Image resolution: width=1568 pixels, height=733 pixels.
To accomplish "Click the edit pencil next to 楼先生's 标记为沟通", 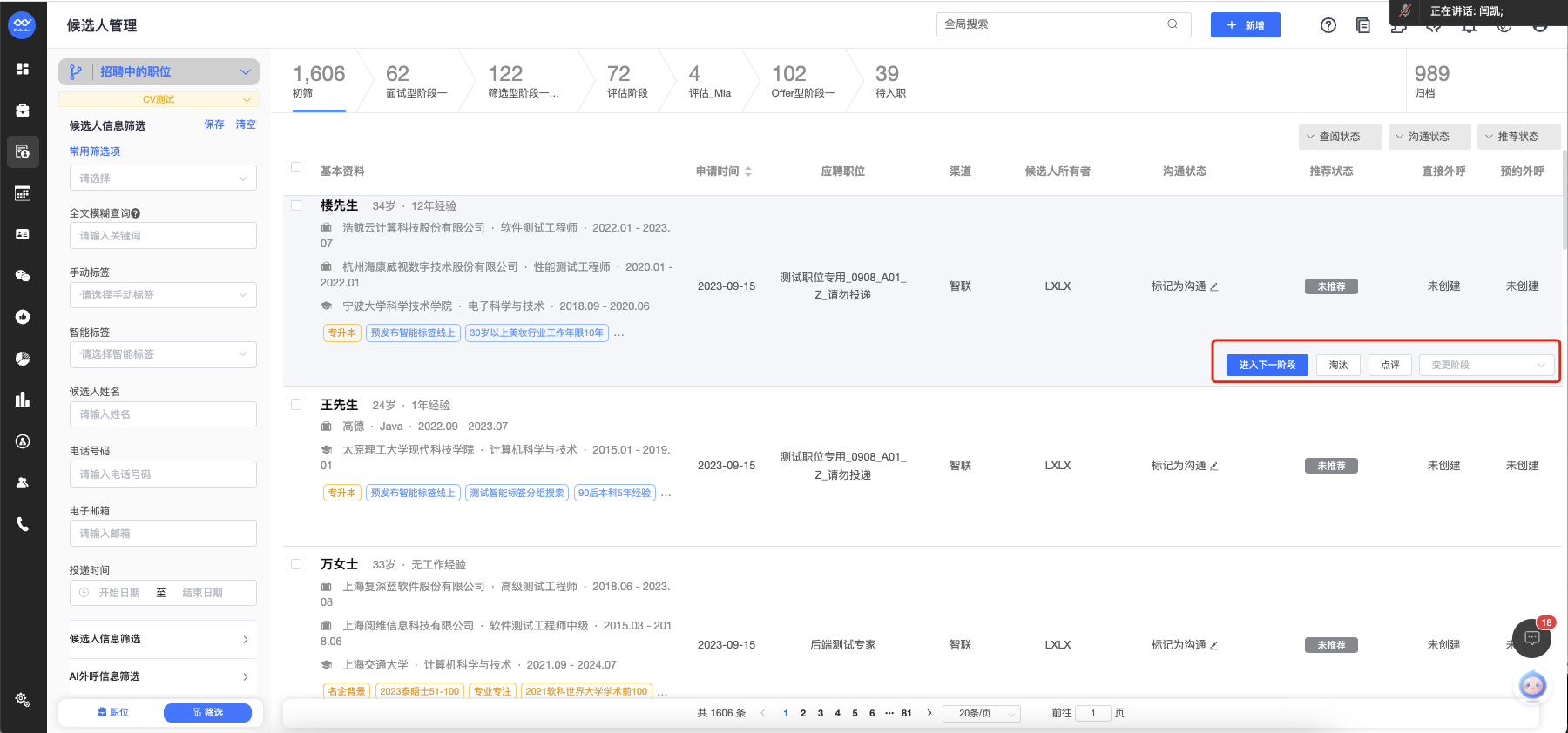I will click(x=1214, y=286).
